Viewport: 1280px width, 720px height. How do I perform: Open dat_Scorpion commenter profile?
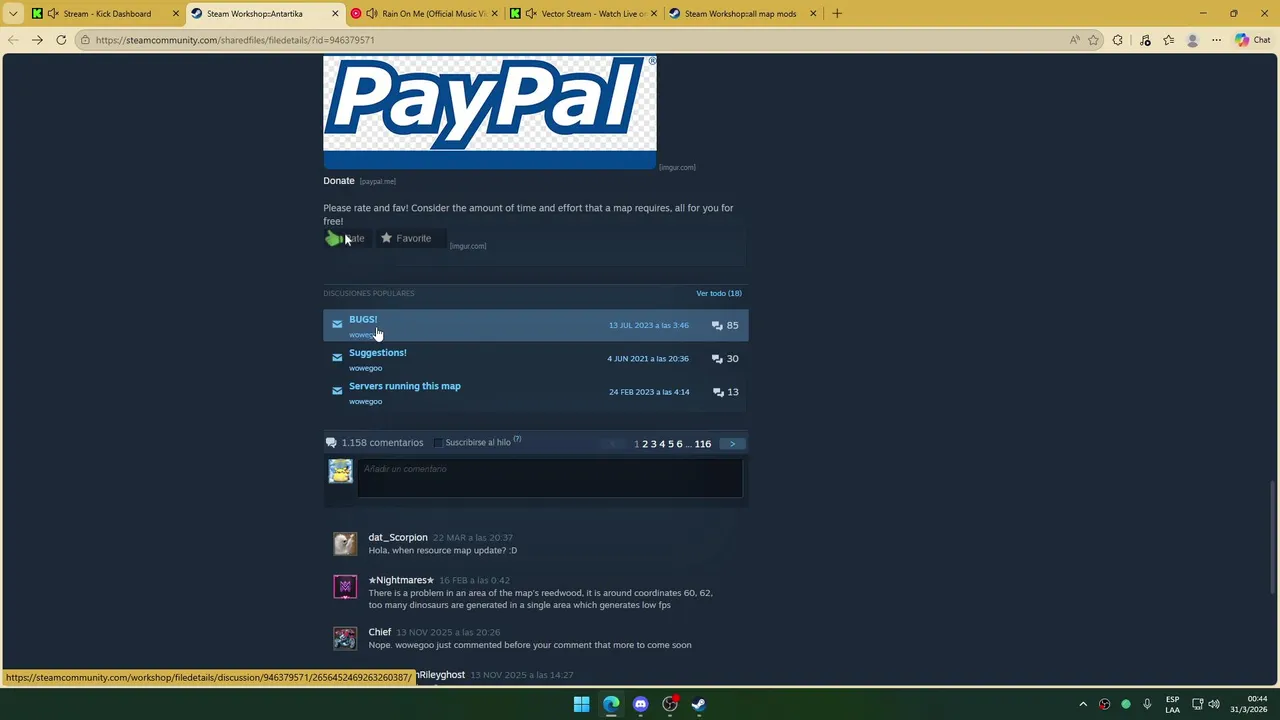[x=398, y=537]
